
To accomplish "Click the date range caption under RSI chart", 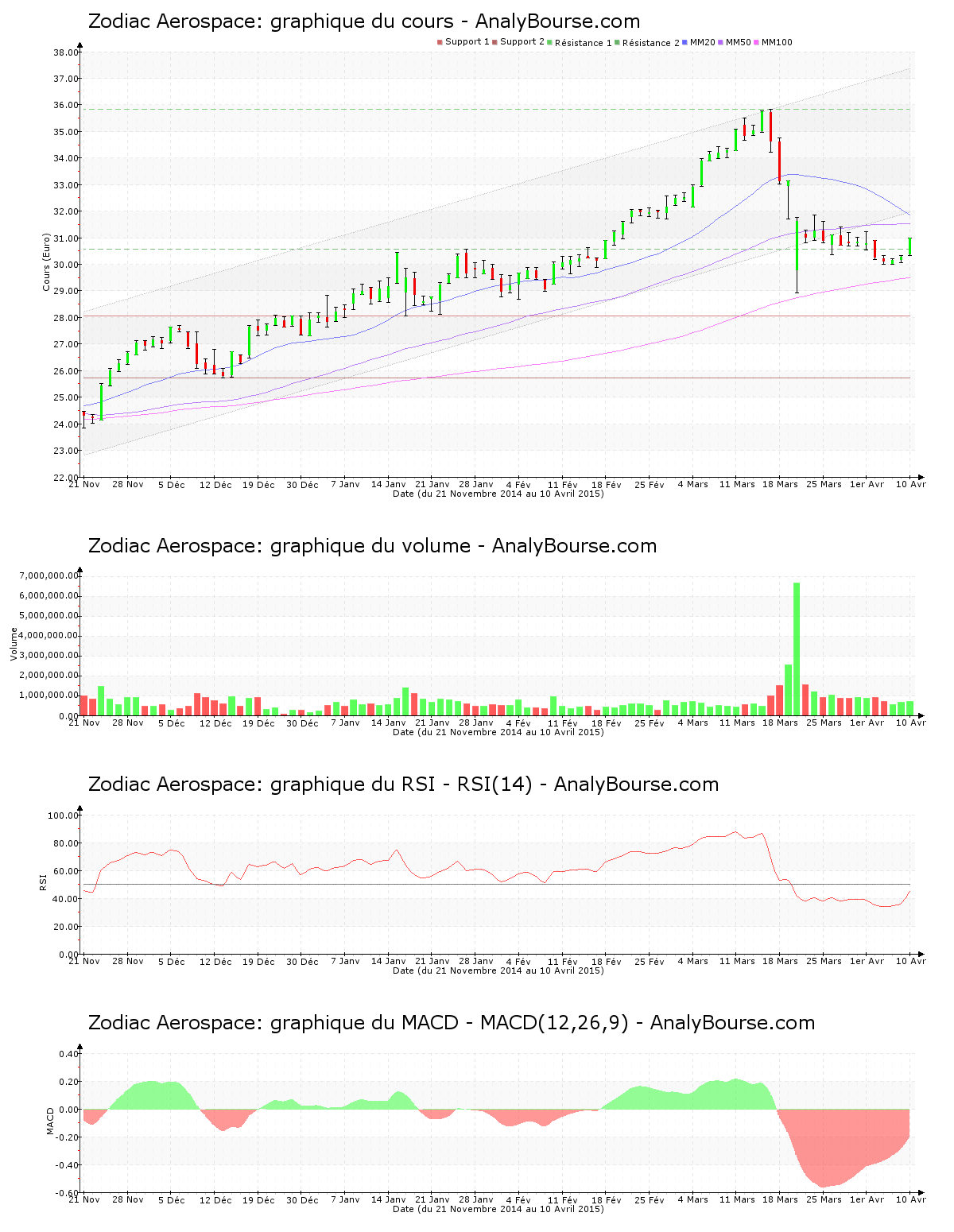I will 498,970.
